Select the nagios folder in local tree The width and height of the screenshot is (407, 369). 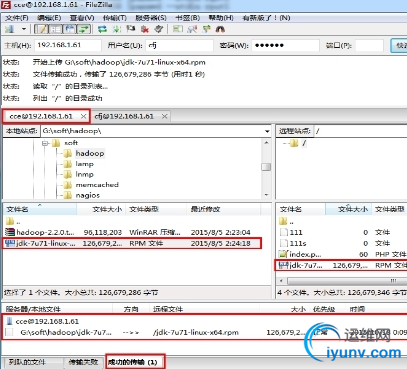(x=88, y=195)
